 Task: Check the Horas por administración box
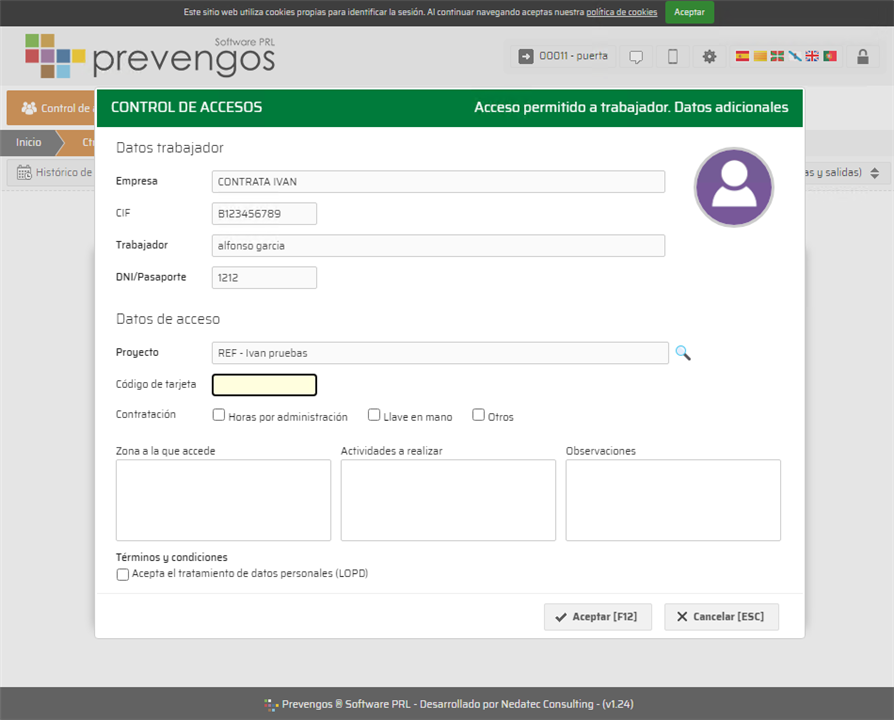pos(219,415)
